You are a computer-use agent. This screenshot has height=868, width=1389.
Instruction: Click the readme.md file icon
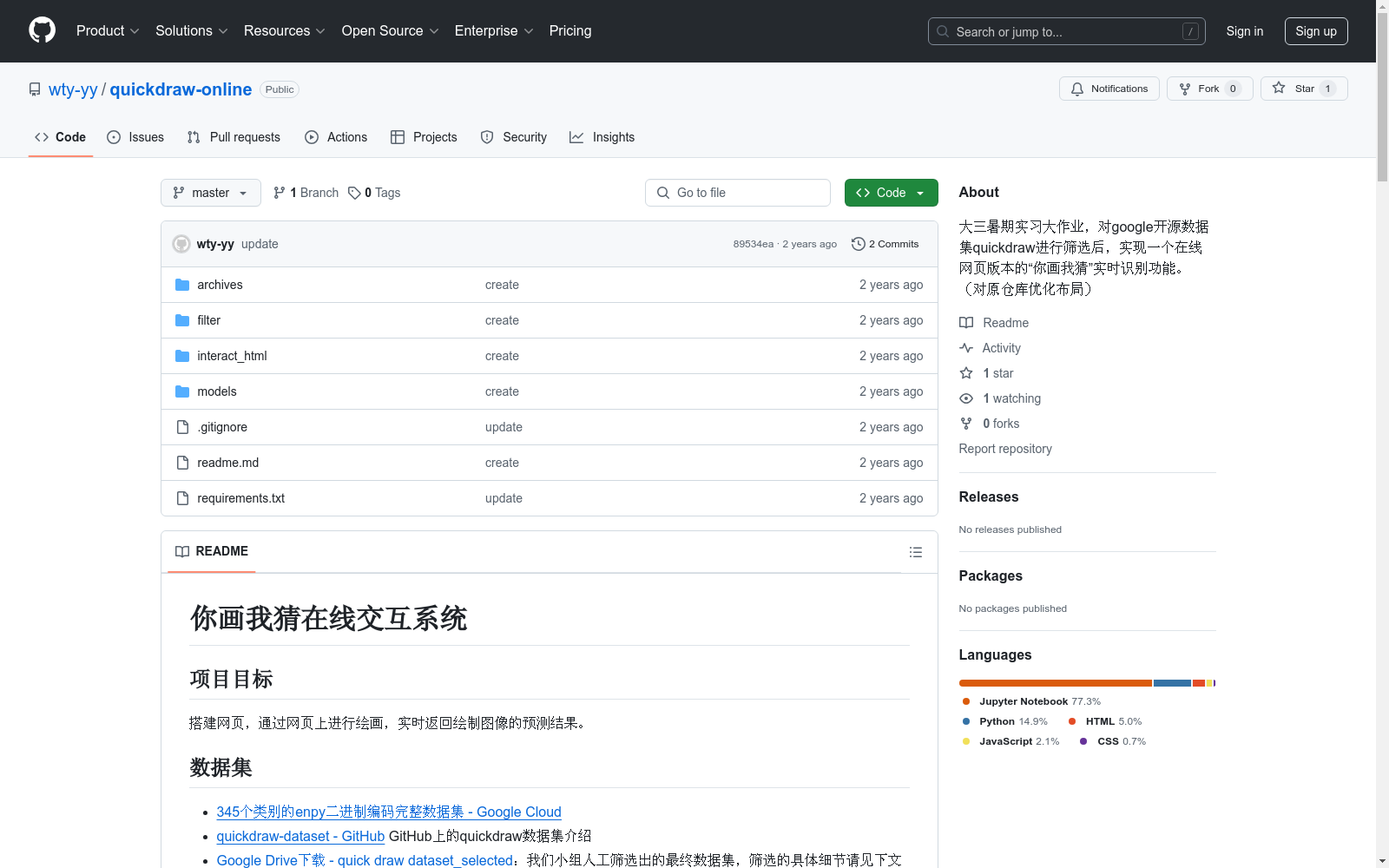click(x=182, y=463)
